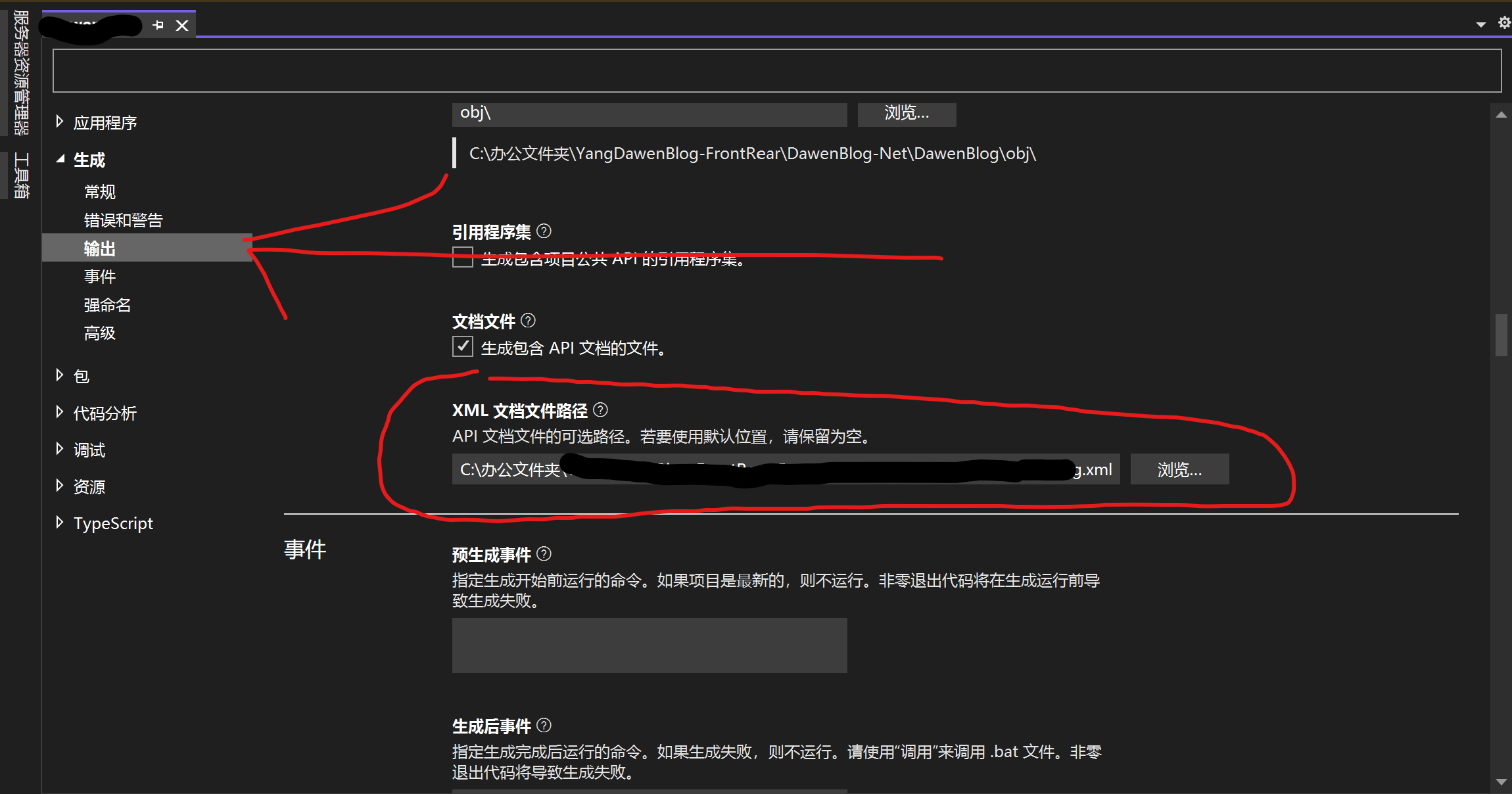
Task: Click the scrollbar up arrow
Action: (1501, 114)
